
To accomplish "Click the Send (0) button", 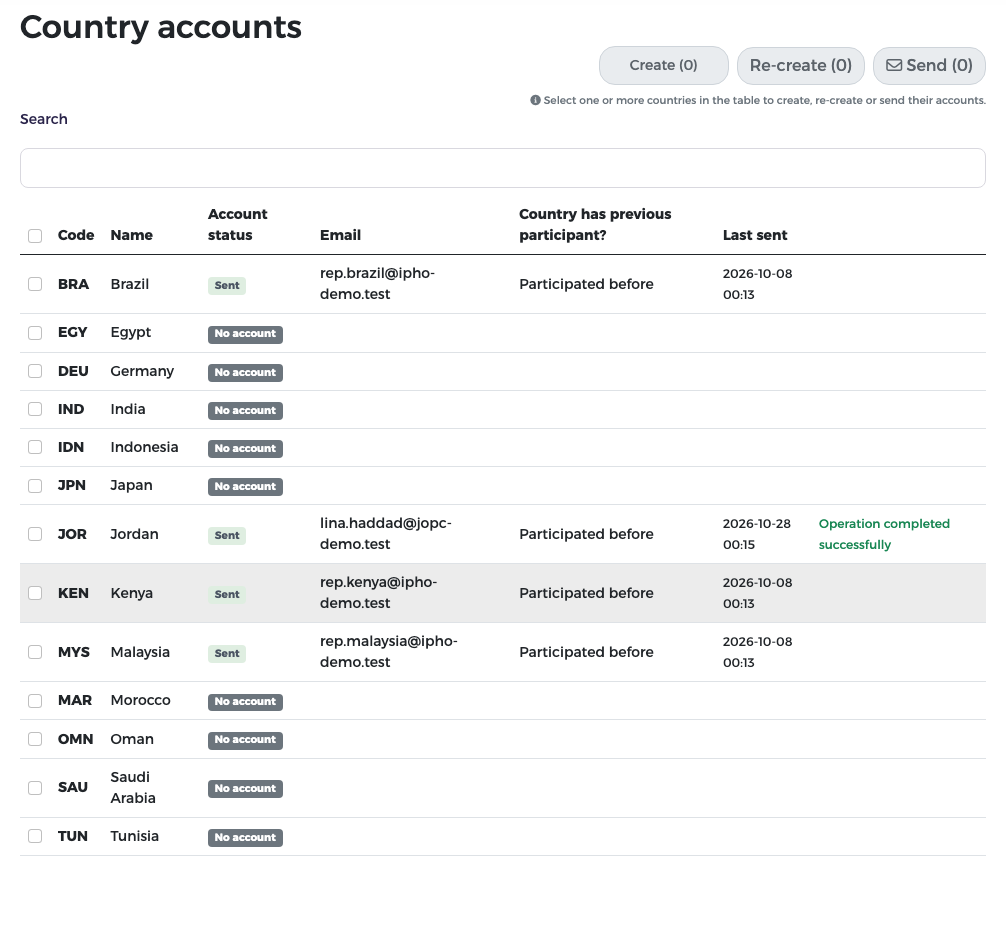I will click(929, 65).
